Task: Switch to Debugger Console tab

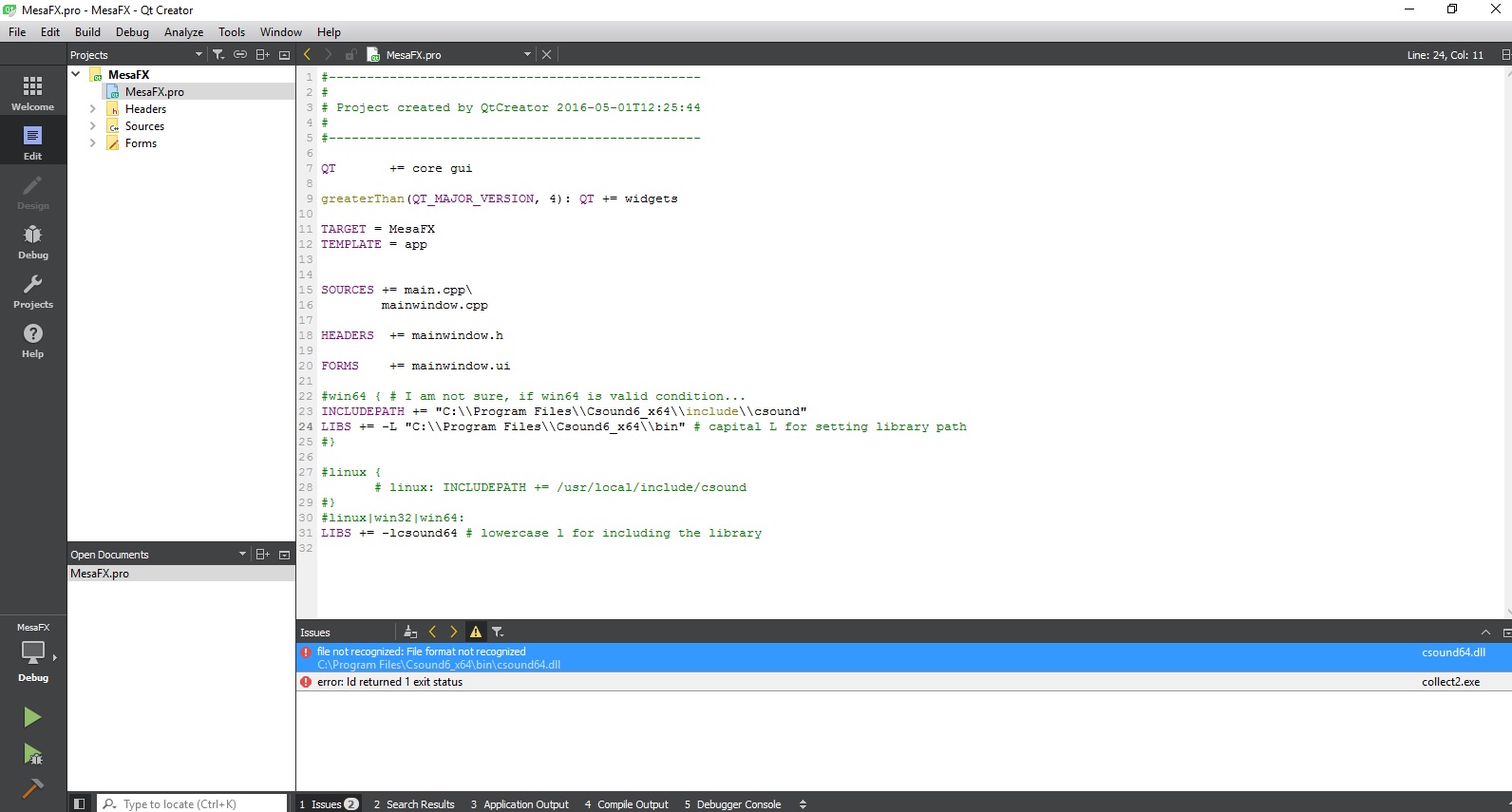Action: [732, 804]
